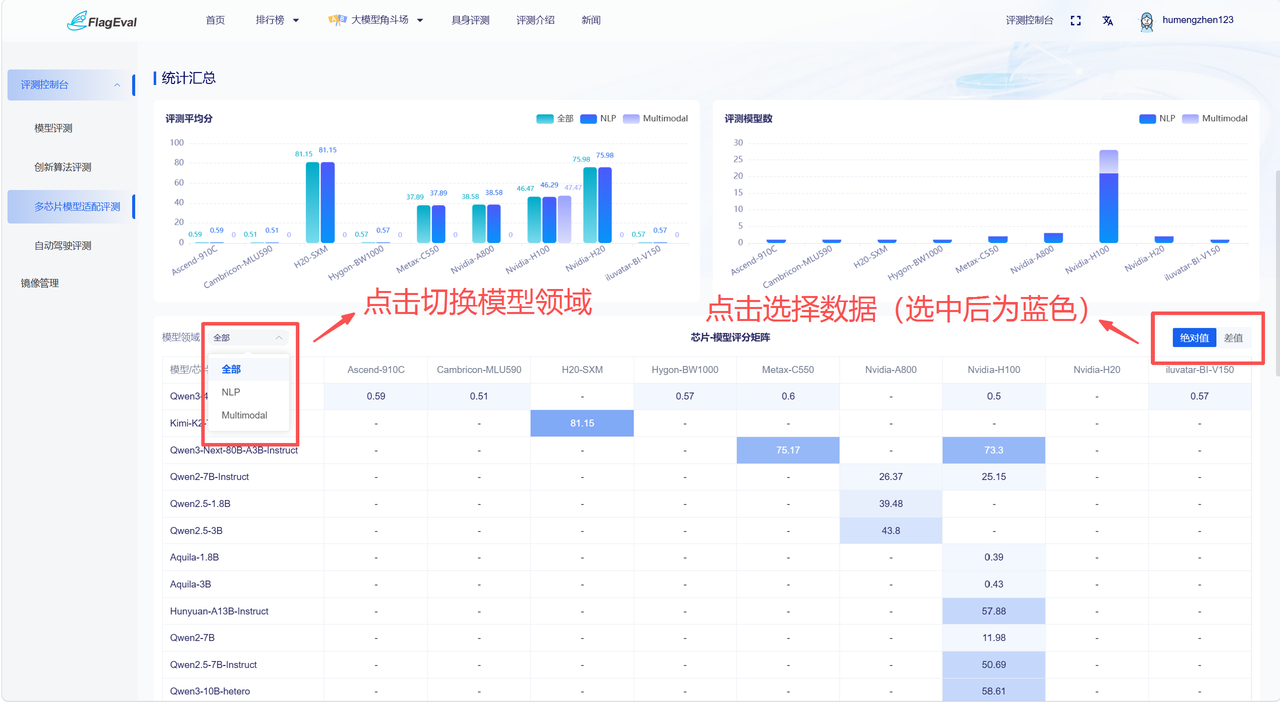Click the Qwen2.5-7B-Instruct row label
Image resolution: width=1280 pixels, height=703 pixels.
pyautogui.click(x=214, y=665)
